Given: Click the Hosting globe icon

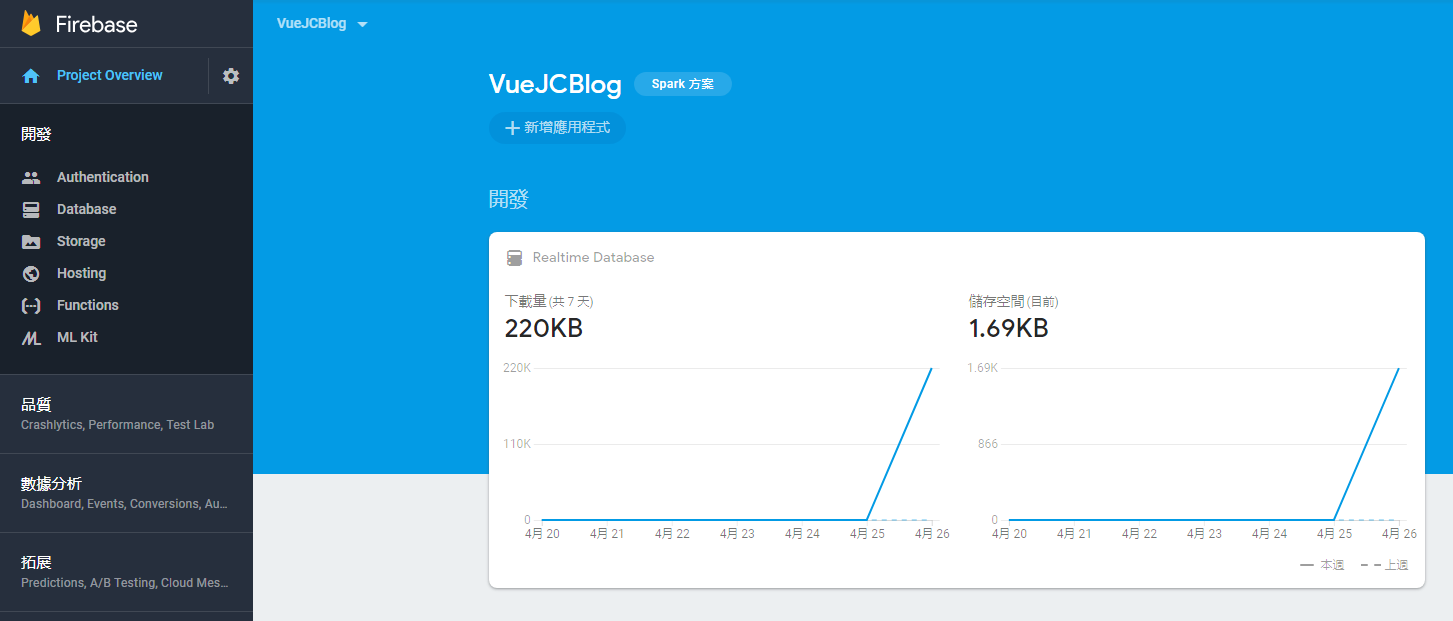Looking at the screenshot, I should click(x=31, y=274).
